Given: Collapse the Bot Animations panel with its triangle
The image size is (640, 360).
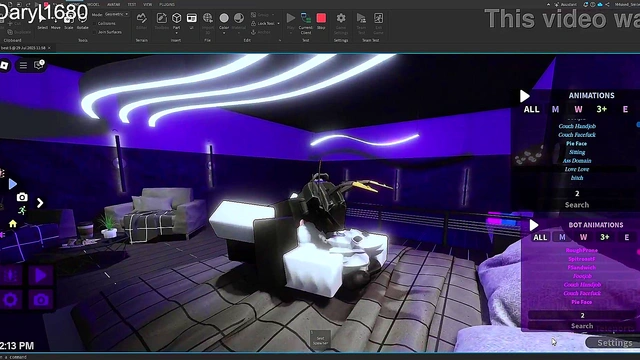Looking at the screenshot, I should click(533, 225).
